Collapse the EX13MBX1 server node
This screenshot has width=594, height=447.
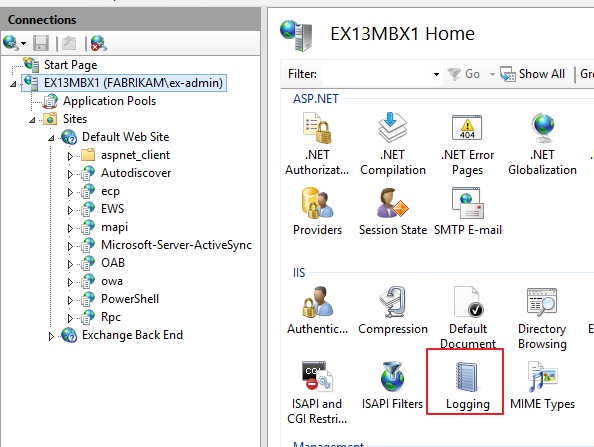pyautogui.click(x=13, y=84)
